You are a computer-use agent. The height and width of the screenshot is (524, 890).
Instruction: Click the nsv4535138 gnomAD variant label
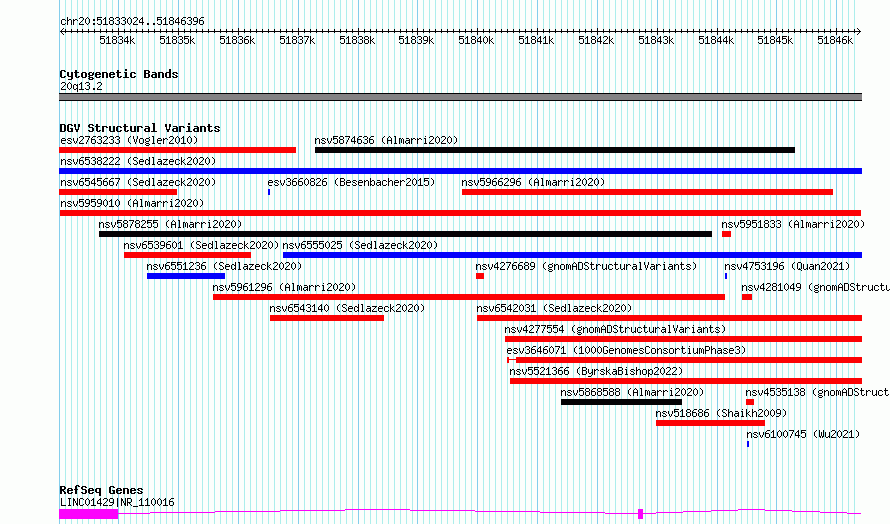click(817, 392)
